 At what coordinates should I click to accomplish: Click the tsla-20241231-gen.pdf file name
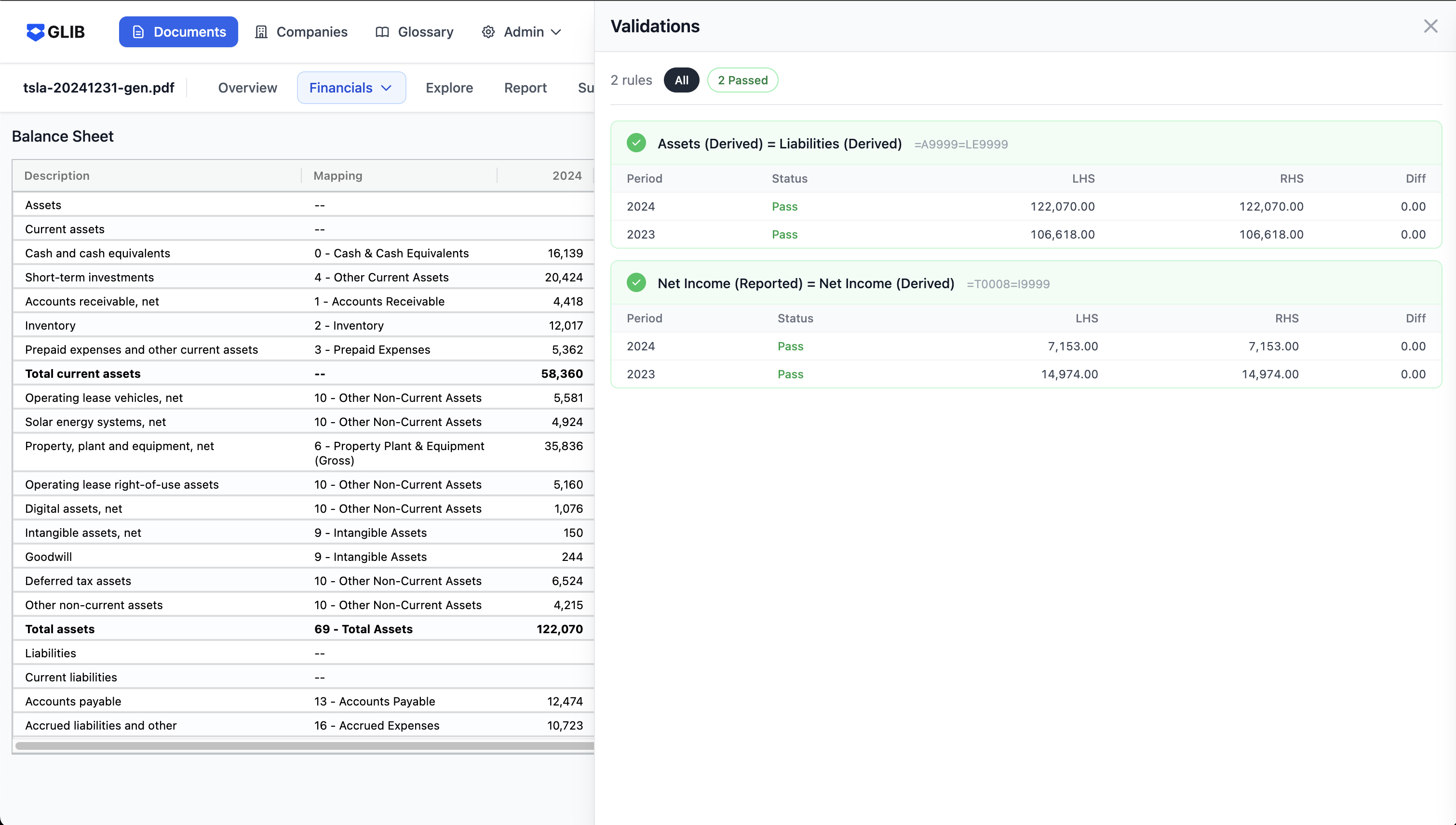click(x=99, y=88)
